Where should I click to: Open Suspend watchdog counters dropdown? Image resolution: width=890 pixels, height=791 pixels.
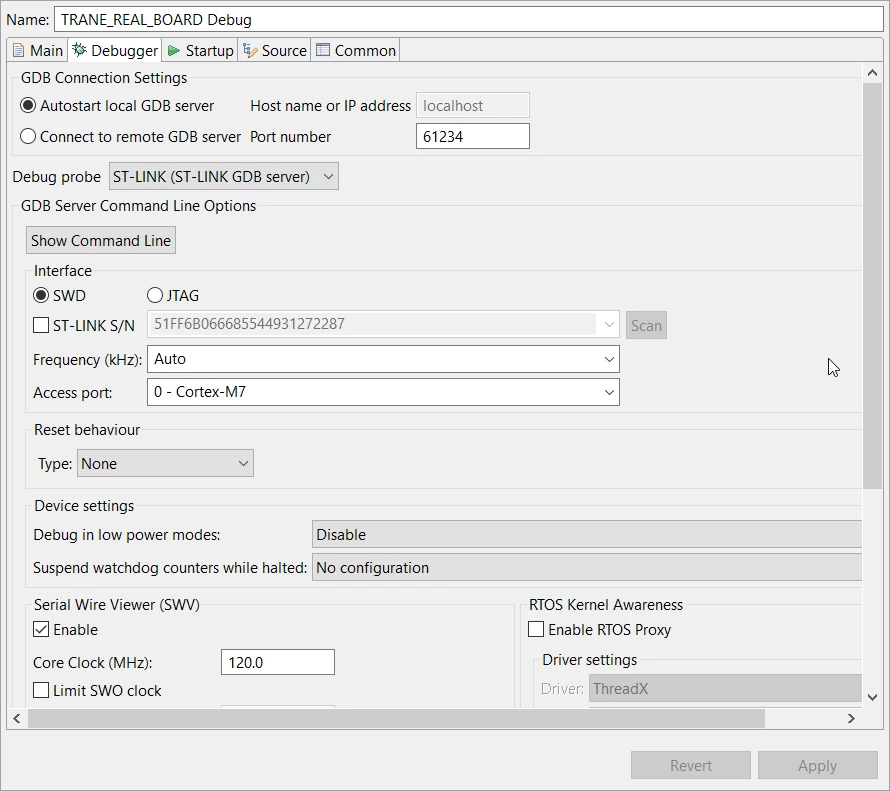[587, 567]
